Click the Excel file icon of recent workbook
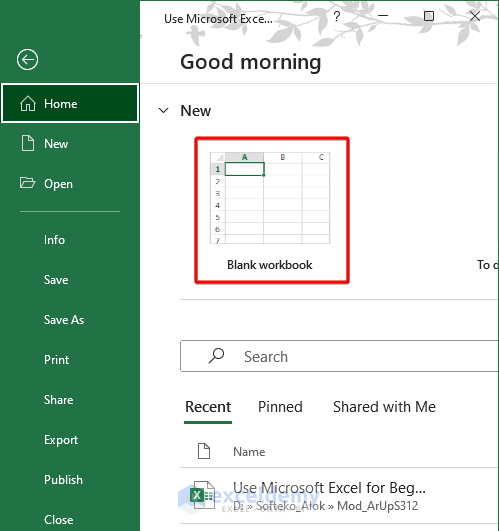The image size is (499, 531). (x=202, y=496)
